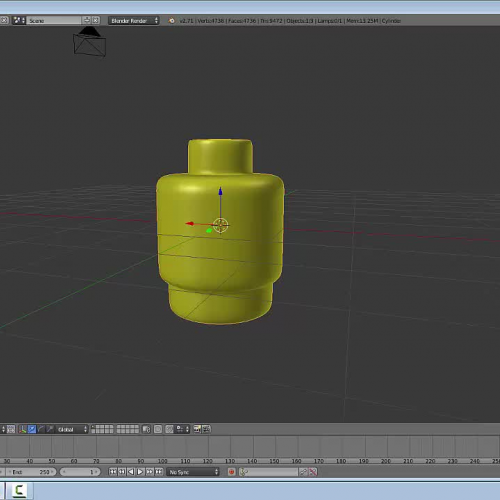This screenshot has height=500, width=500.
Task: Open the No Sync playback dropdown
Action: 193,472
